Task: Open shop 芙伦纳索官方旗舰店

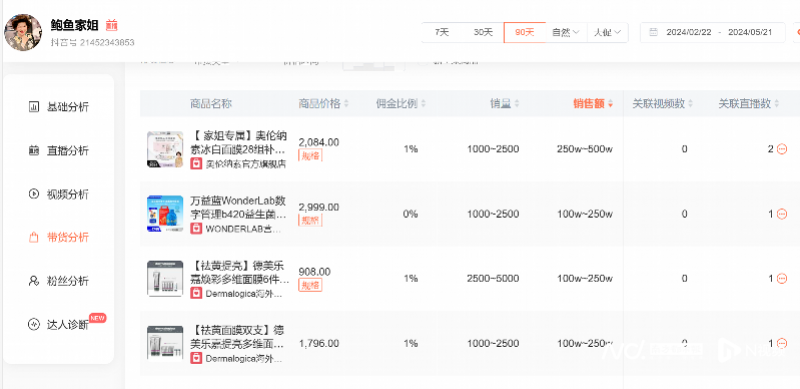Action: [246, 164]
